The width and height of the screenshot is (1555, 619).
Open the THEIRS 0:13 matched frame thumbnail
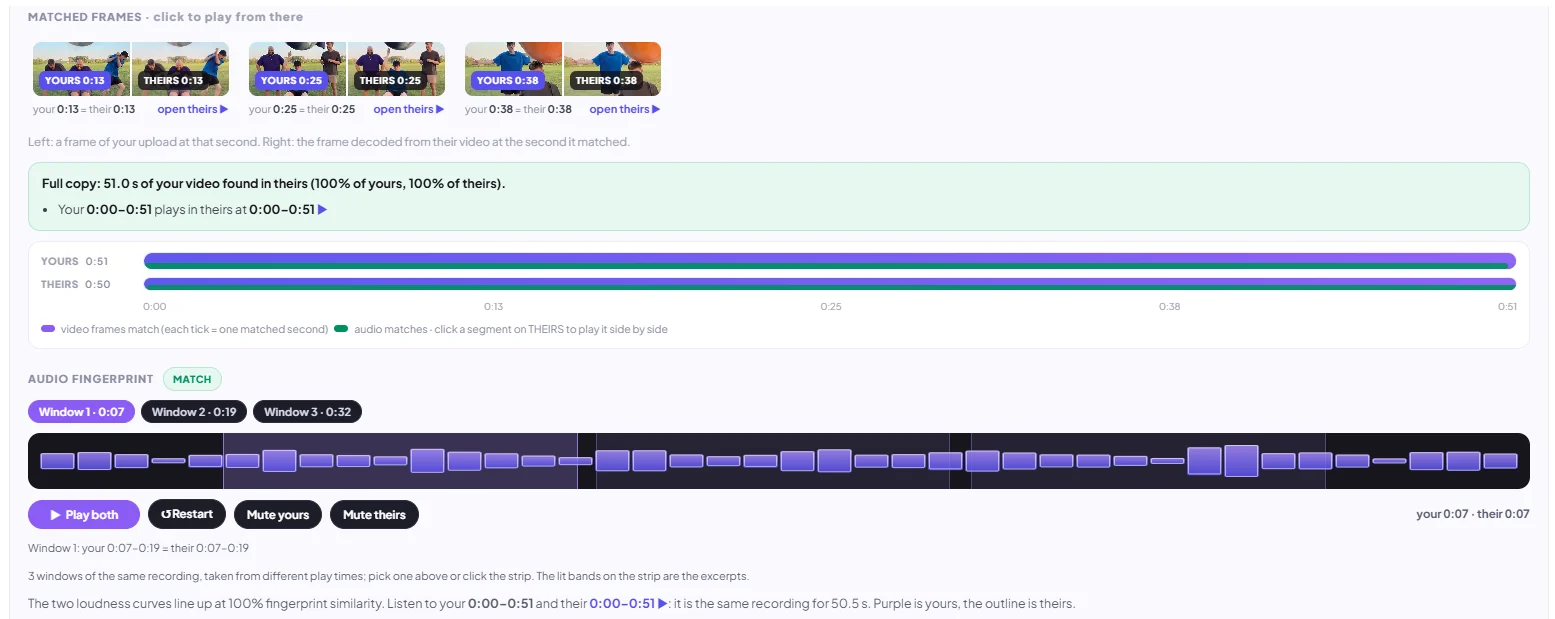[181, 69]
